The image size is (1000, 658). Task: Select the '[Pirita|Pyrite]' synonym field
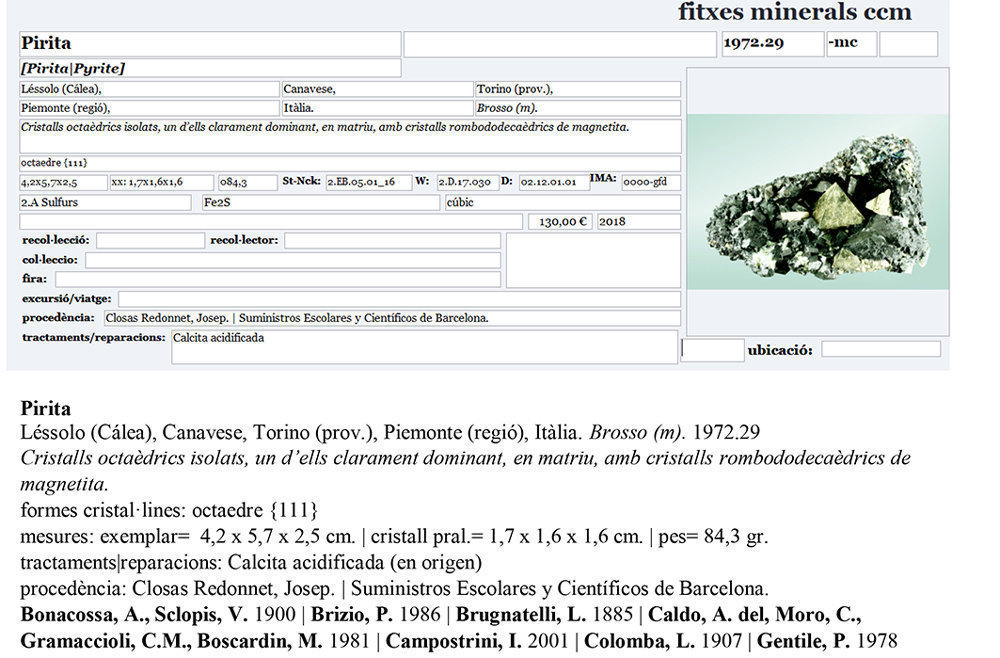pyautogui.click(x=210, y=68)
